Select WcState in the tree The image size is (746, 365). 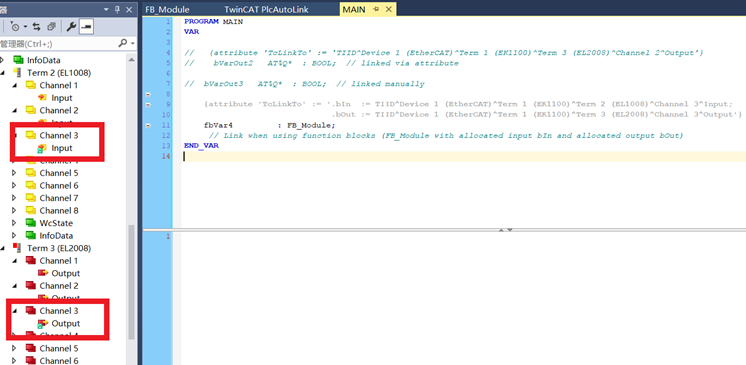[x=56, y=223]
